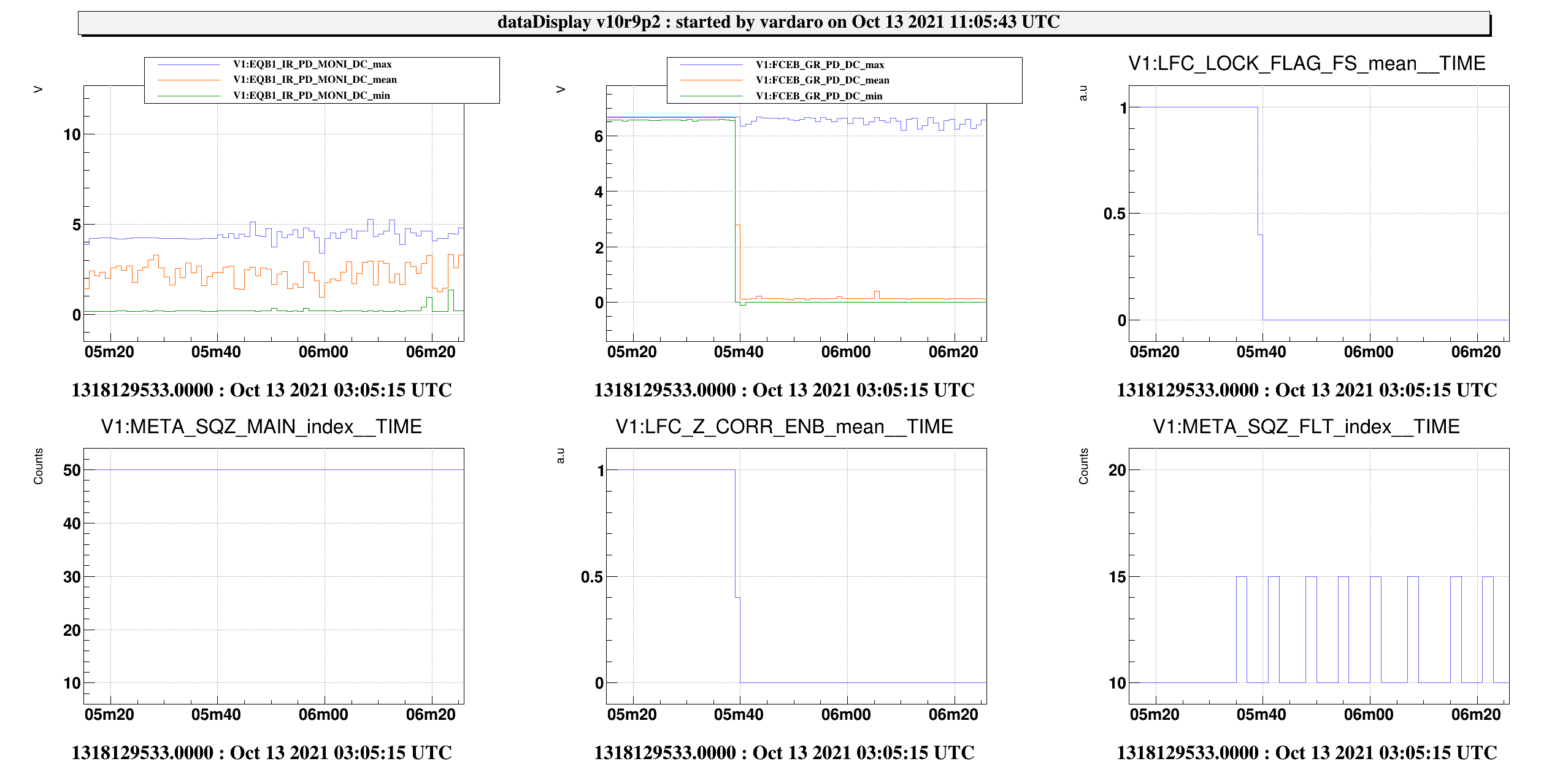The image size is (1568, 772).
Task: Select legend entry V1:EQB1_IR_PD_MONI_DC_max
Action: (x=312, y=64)
